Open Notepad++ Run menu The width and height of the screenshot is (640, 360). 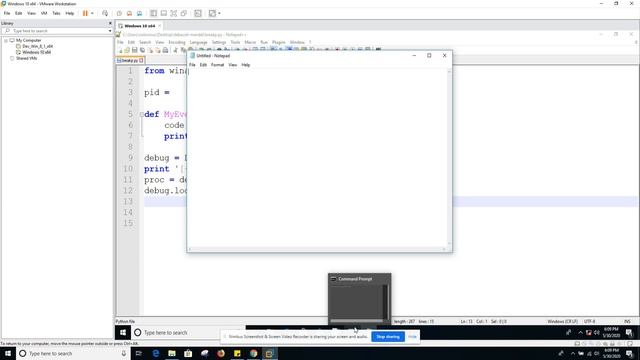264,42
